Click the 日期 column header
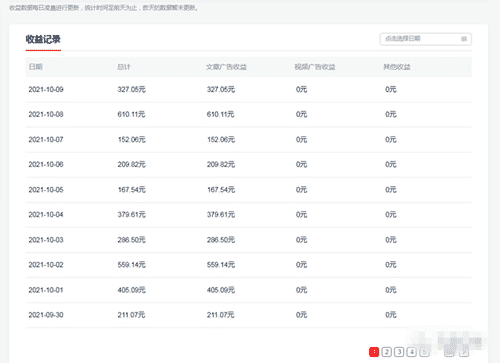500x363 pixels. (x=36, y=67)
